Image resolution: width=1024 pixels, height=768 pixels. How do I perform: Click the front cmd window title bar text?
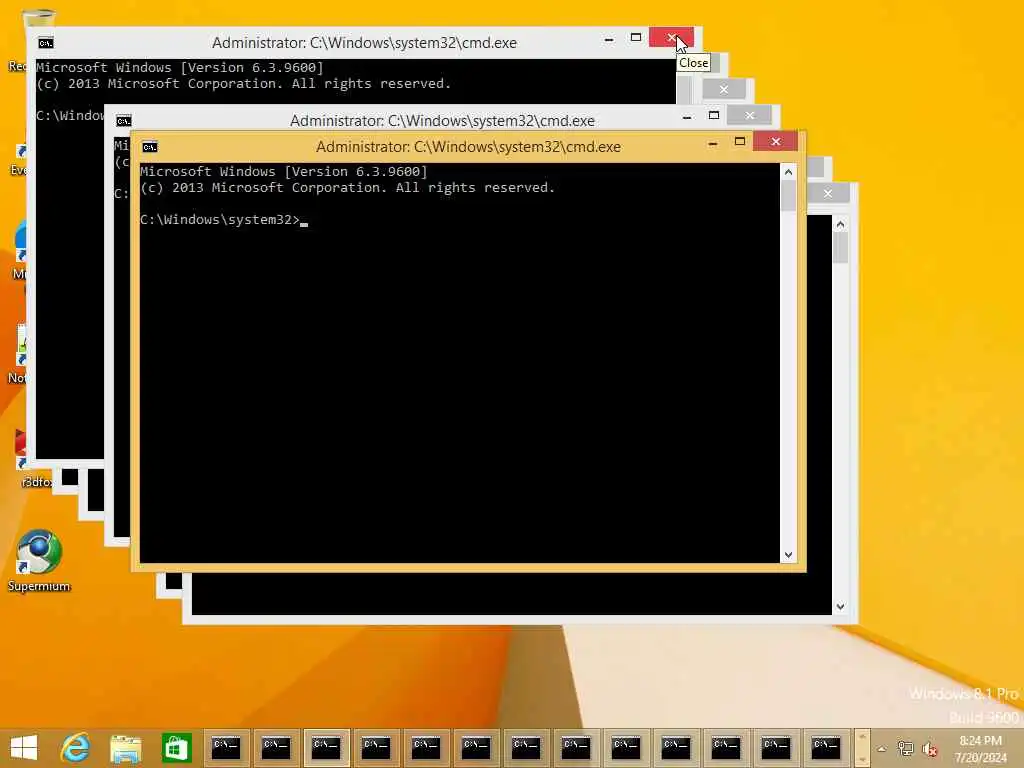point(468,147)
